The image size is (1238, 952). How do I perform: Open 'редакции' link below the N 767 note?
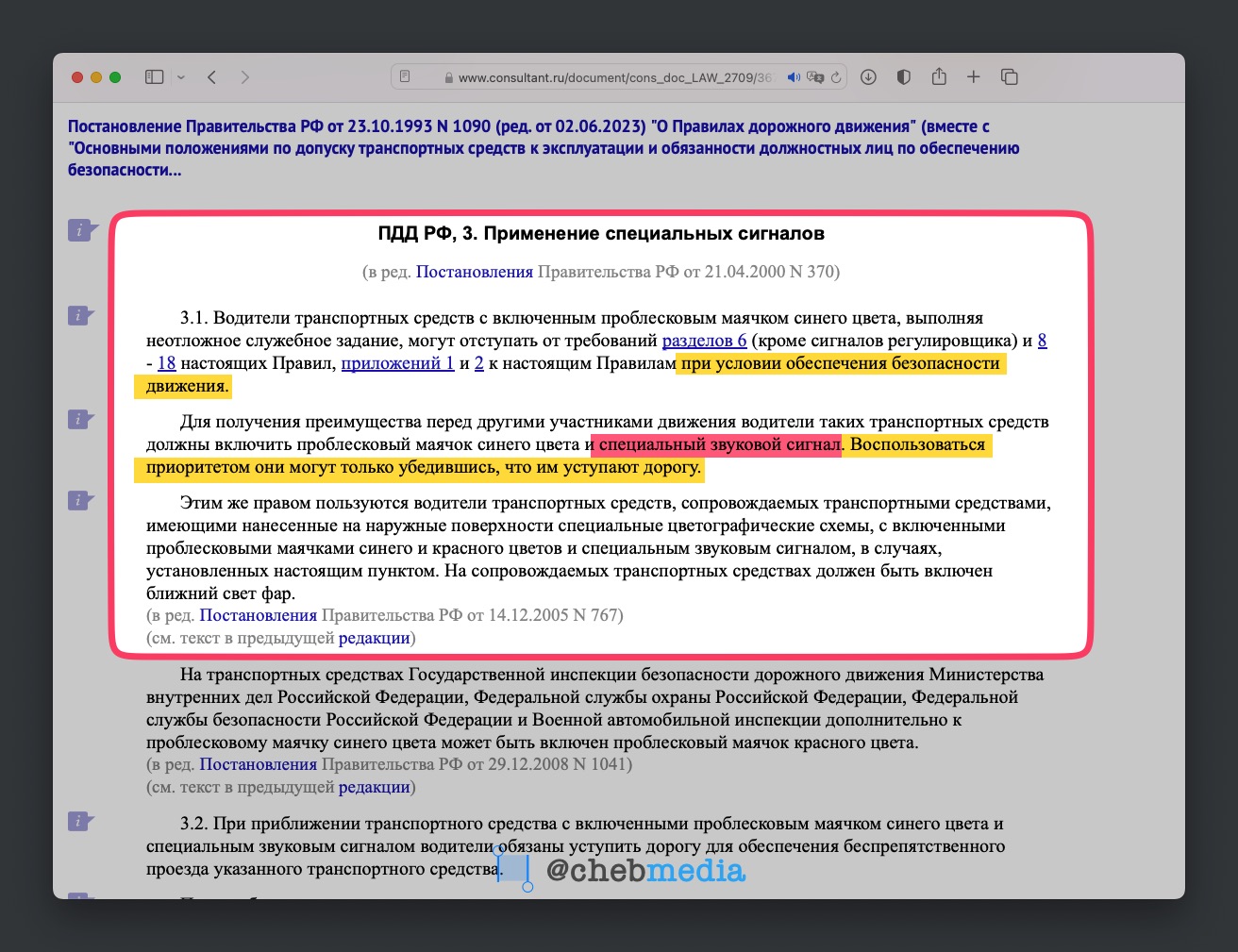(x=375, y=638)
